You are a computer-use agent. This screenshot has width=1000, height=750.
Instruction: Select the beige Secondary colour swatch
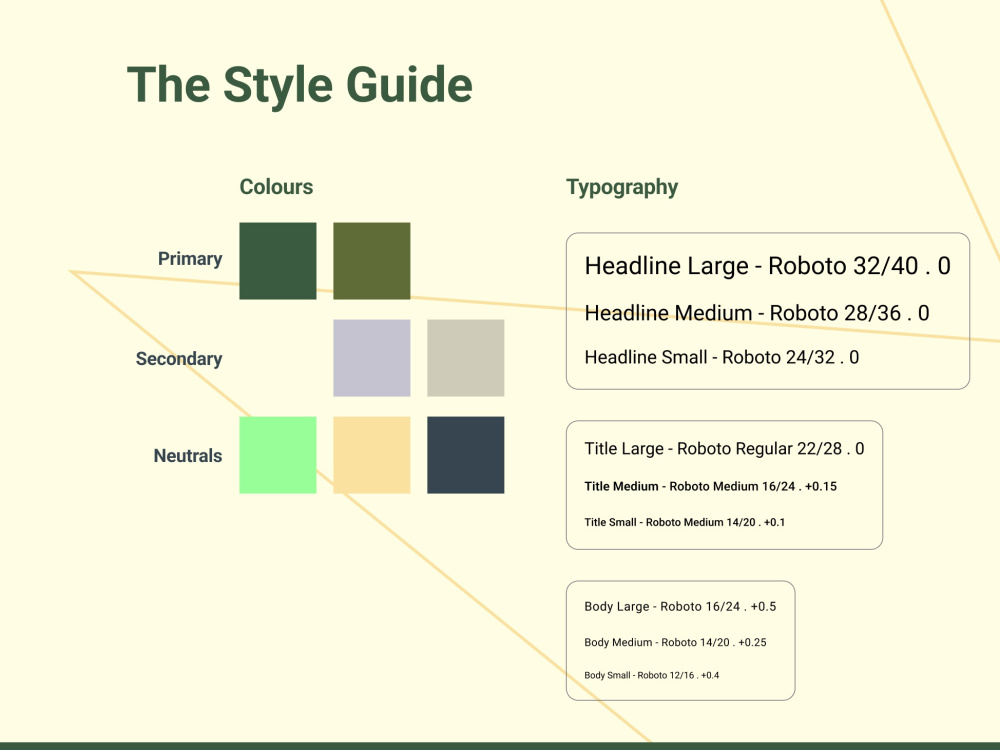click(x=466, y=358)
